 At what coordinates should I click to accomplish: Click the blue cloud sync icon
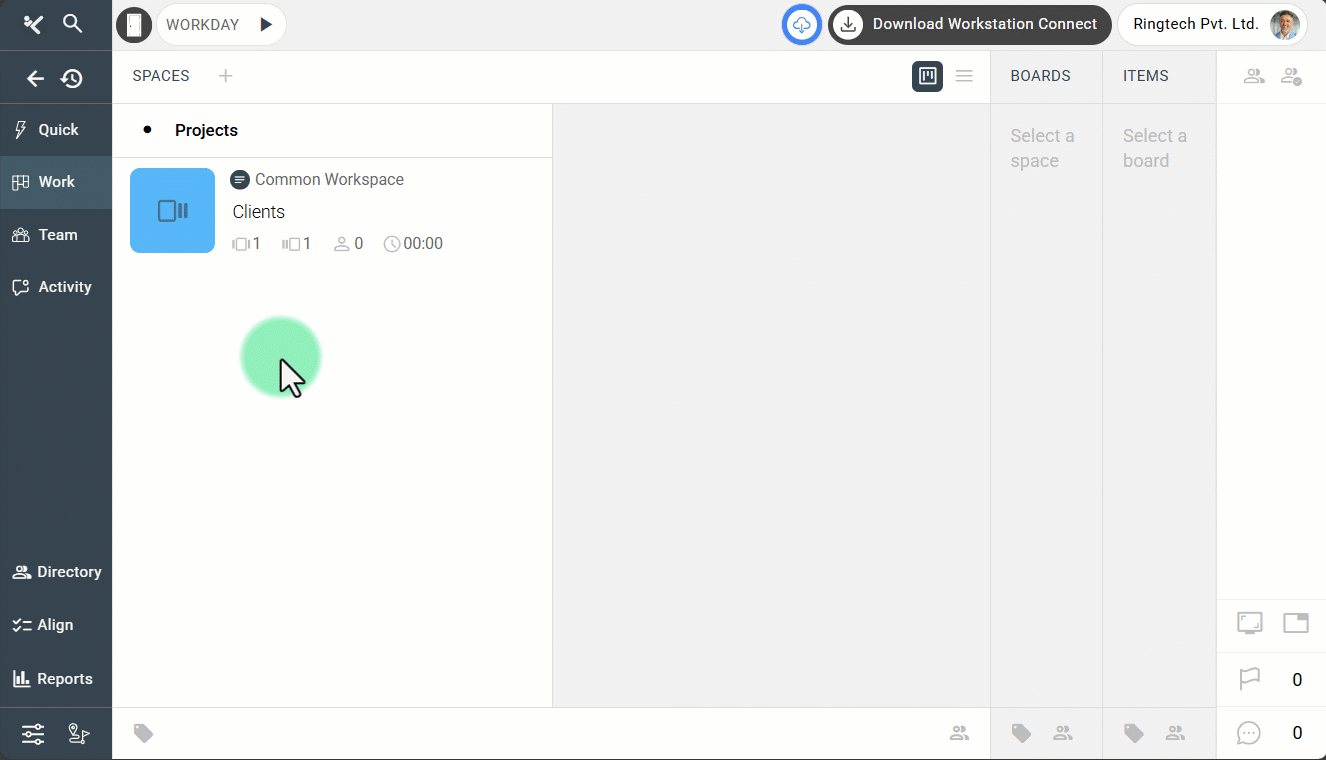coord(801,25)
